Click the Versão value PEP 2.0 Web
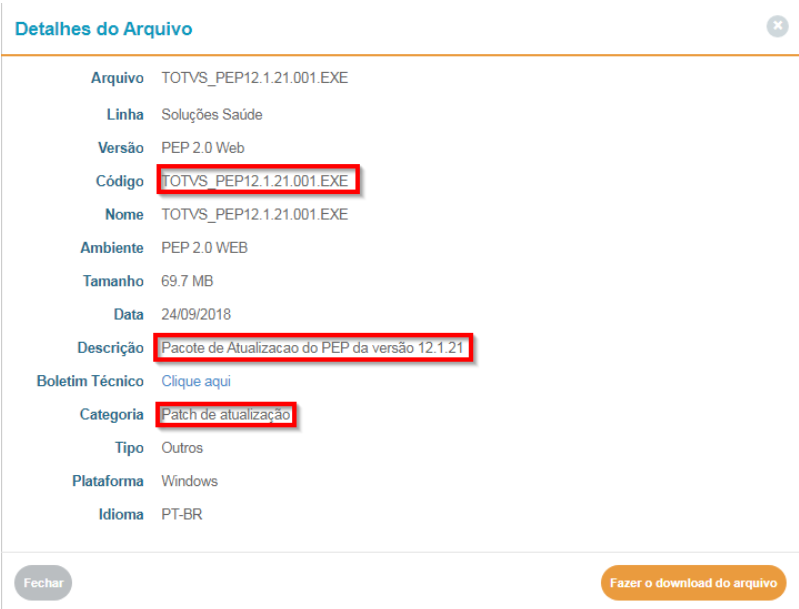The image size is (799, 609). [x=203, y=148]
